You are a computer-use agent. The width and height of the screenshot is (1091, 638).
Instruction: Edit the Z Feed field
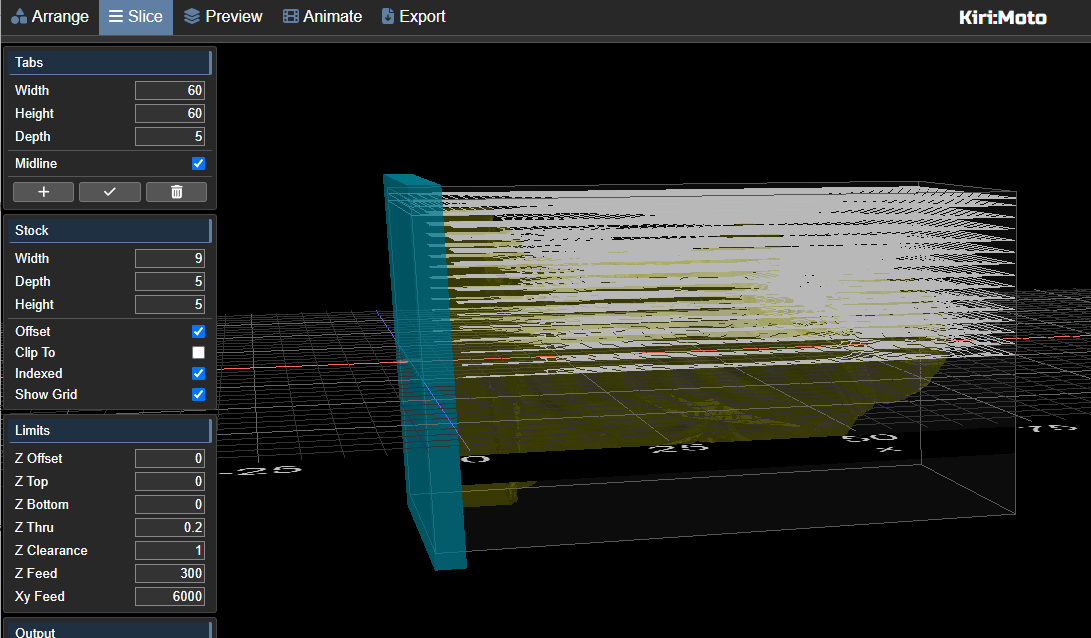(x=170, y=573)
